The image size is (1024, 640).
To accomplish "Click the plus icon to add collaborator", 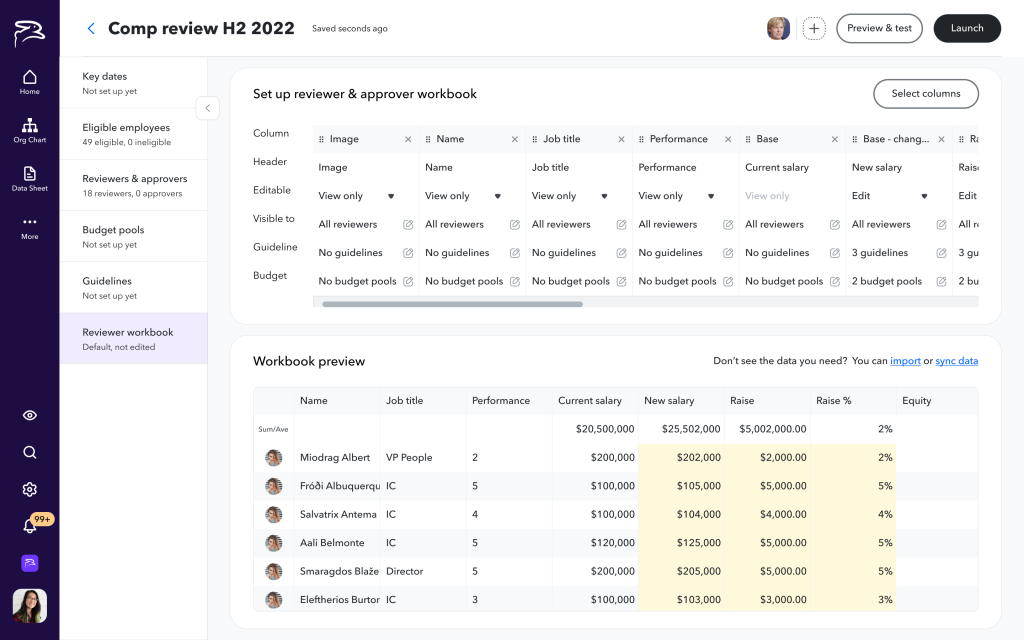I will coord(814,29).
